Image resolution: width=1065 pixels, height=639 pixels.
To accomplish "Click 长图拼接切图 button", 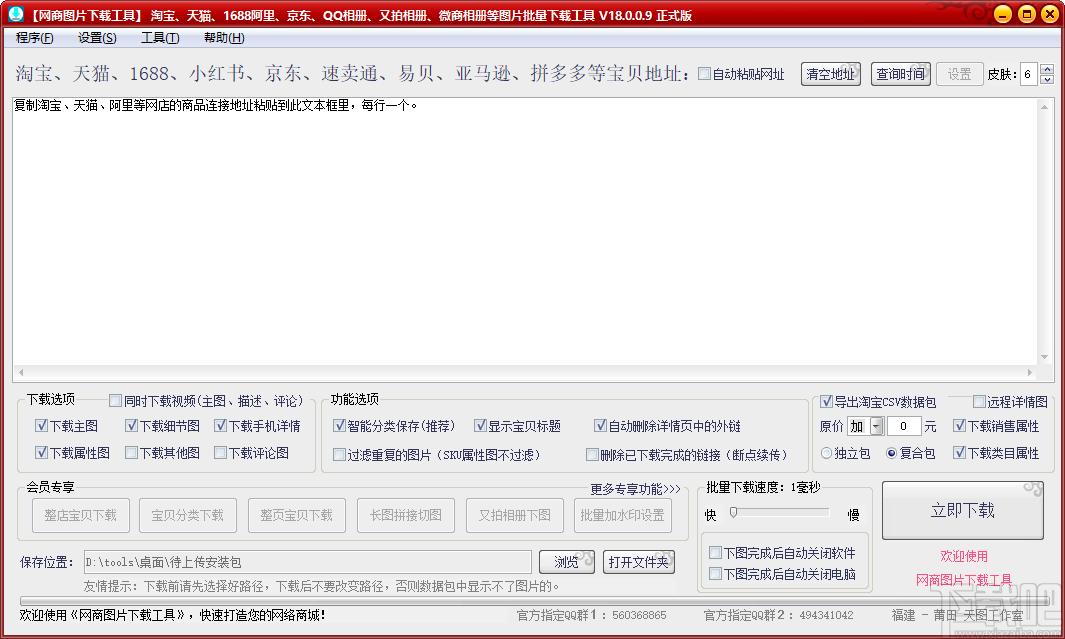I will pyautogui.click(x=405, y=515).
